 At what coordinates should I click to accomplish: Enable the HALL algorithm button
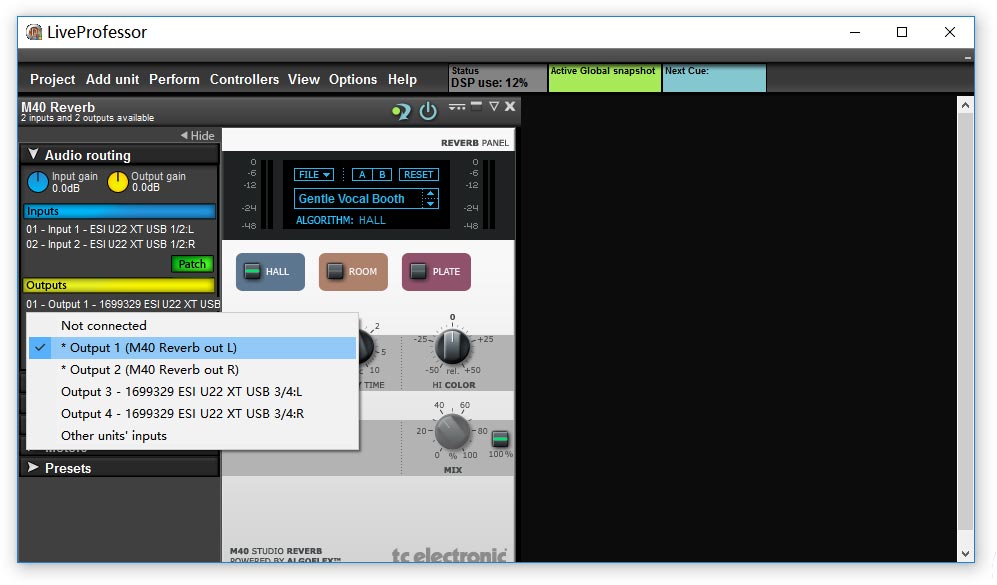270,272
